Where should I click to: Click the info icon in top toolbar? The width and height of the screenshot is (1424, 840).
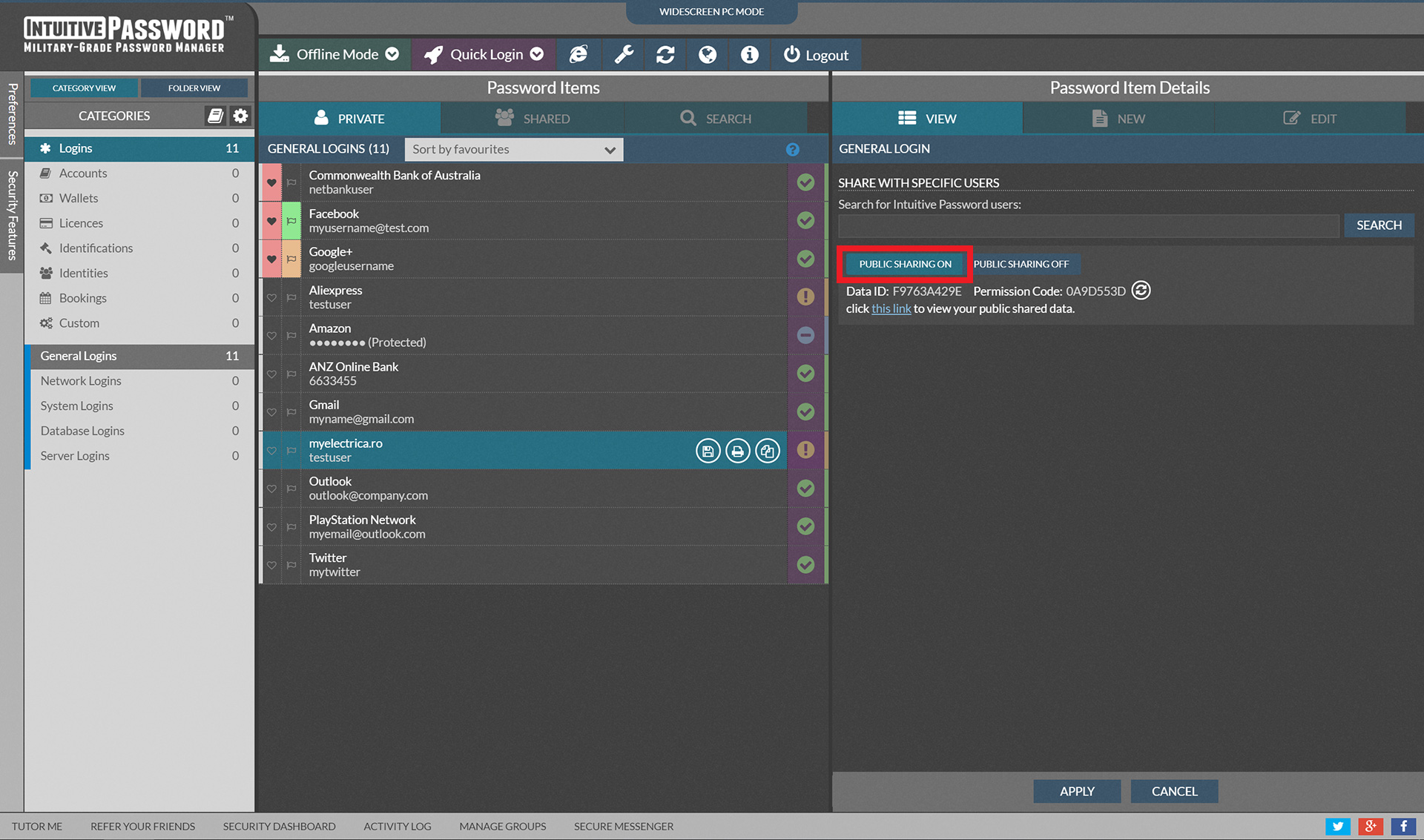coord(750,54)
